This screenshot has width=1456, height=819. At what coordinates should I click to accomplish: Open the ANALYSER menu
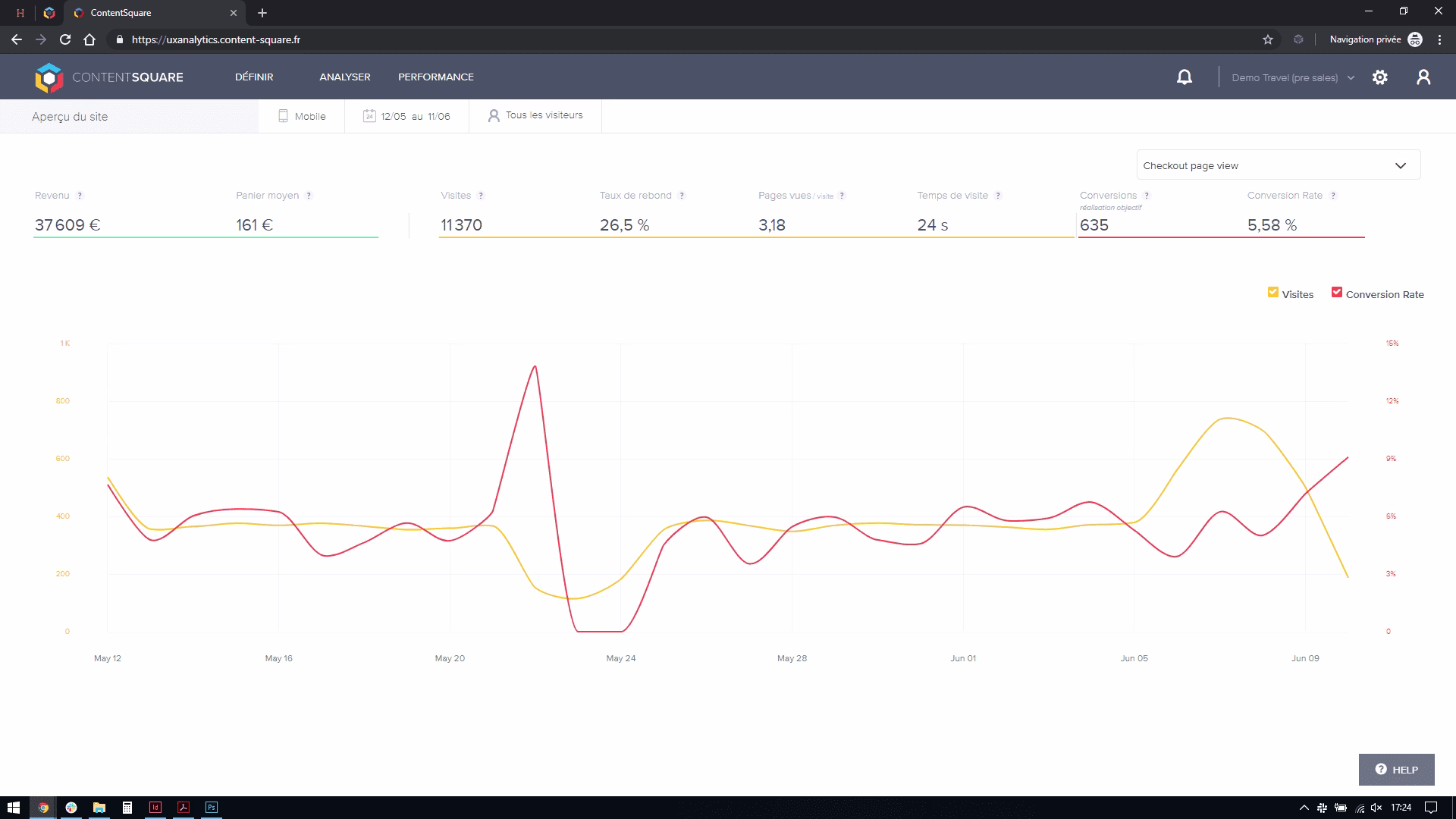pyautogui.click(x=344, y=77)
